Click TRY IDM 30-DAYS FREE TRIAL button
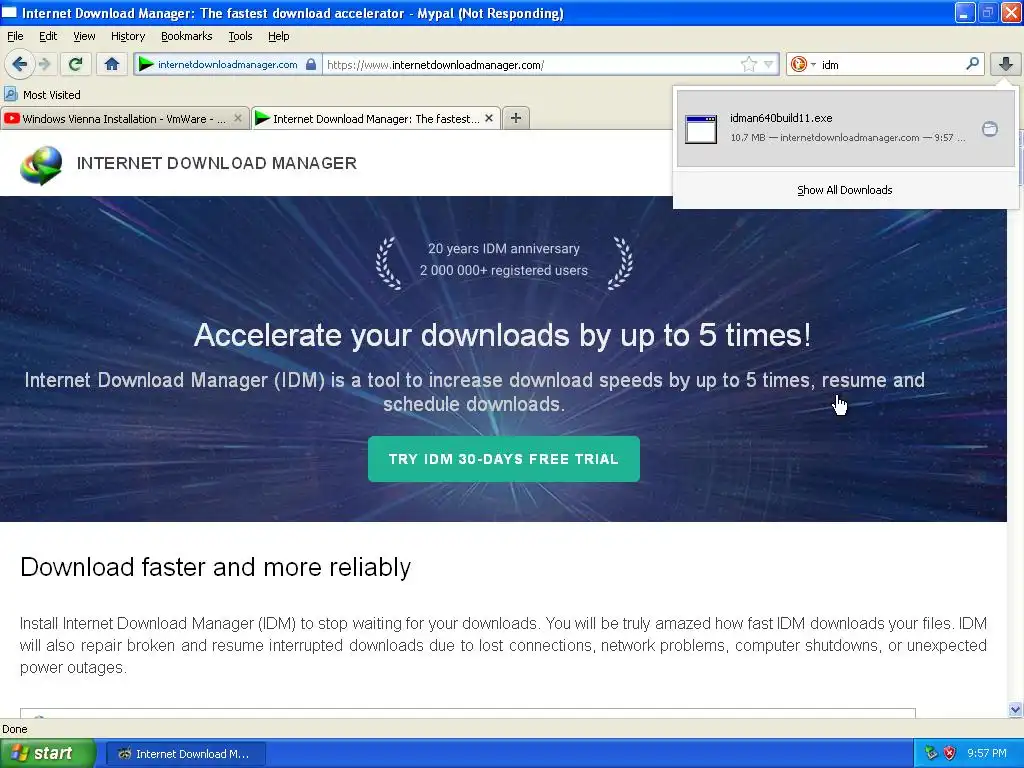 tap(504, 459)
